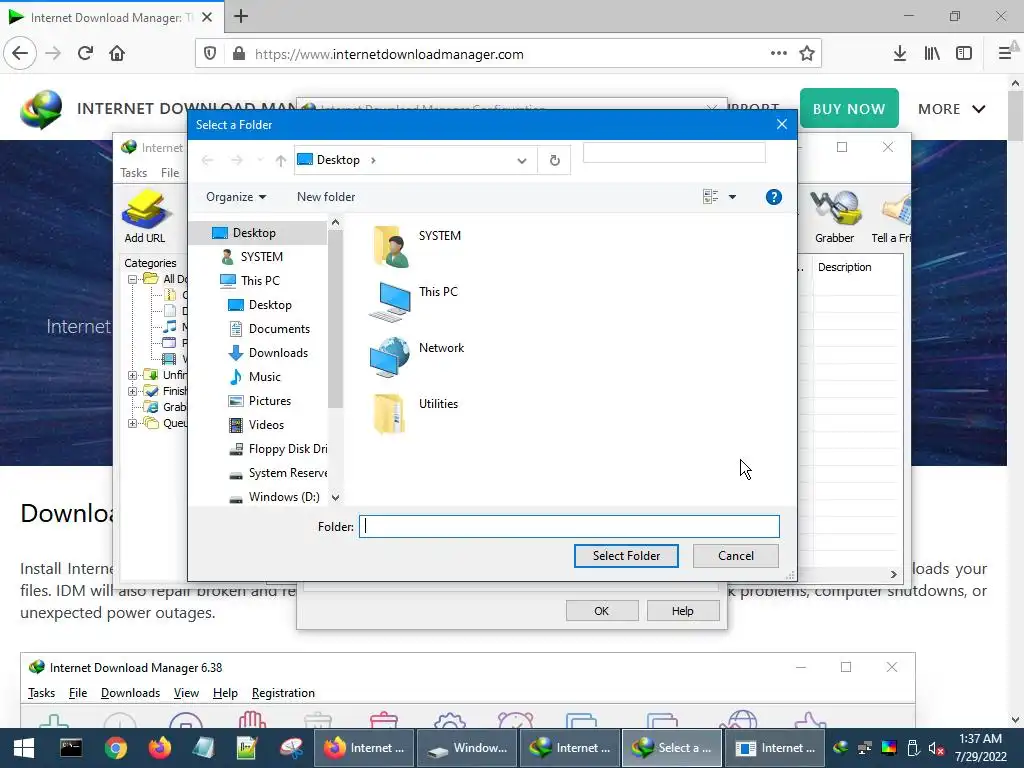
Task: Select Music in navigation pane
Action: [x=264, y=377]
